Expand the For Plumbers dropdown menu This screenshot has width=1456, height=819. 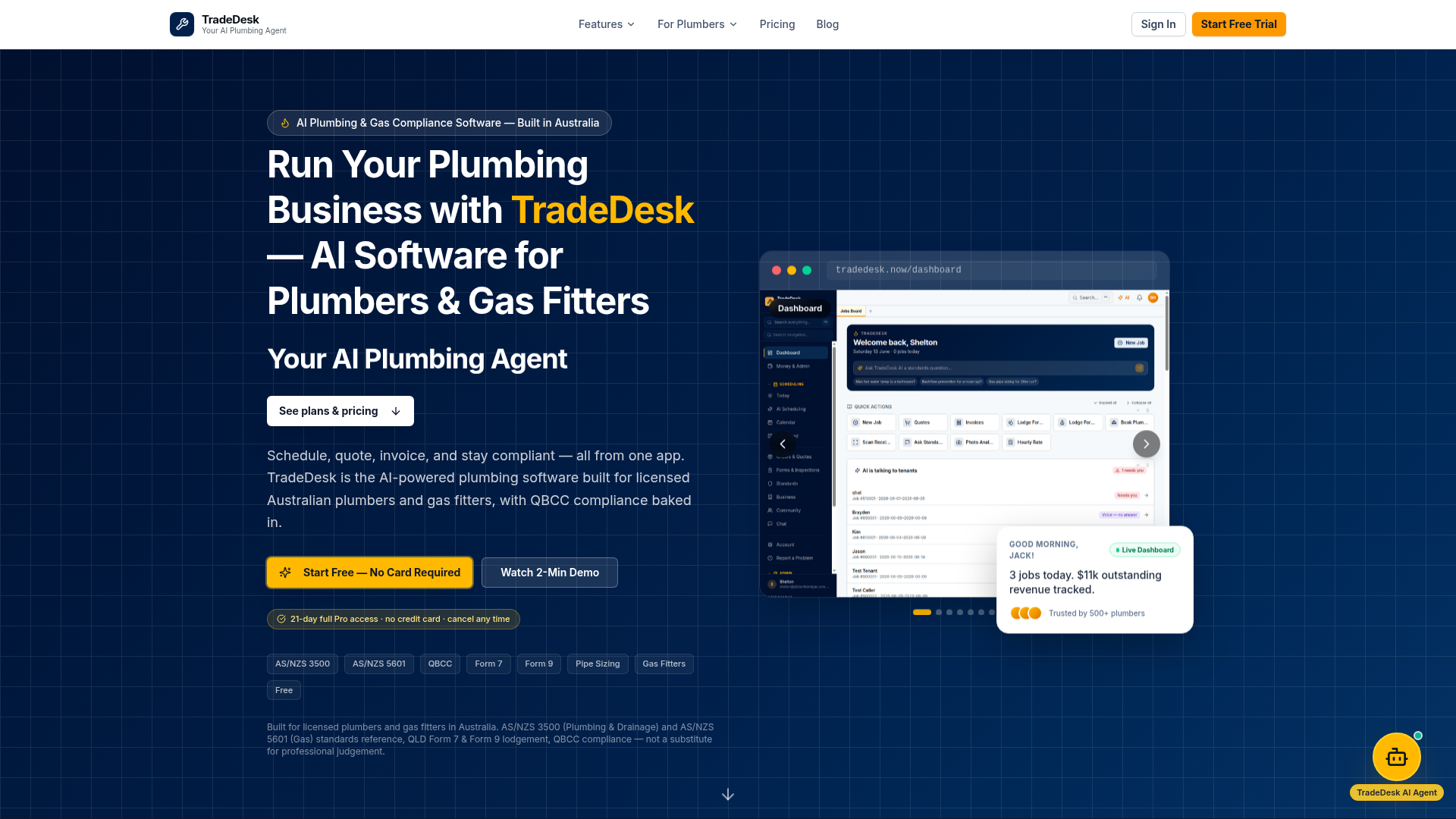[x=697, y=24]
